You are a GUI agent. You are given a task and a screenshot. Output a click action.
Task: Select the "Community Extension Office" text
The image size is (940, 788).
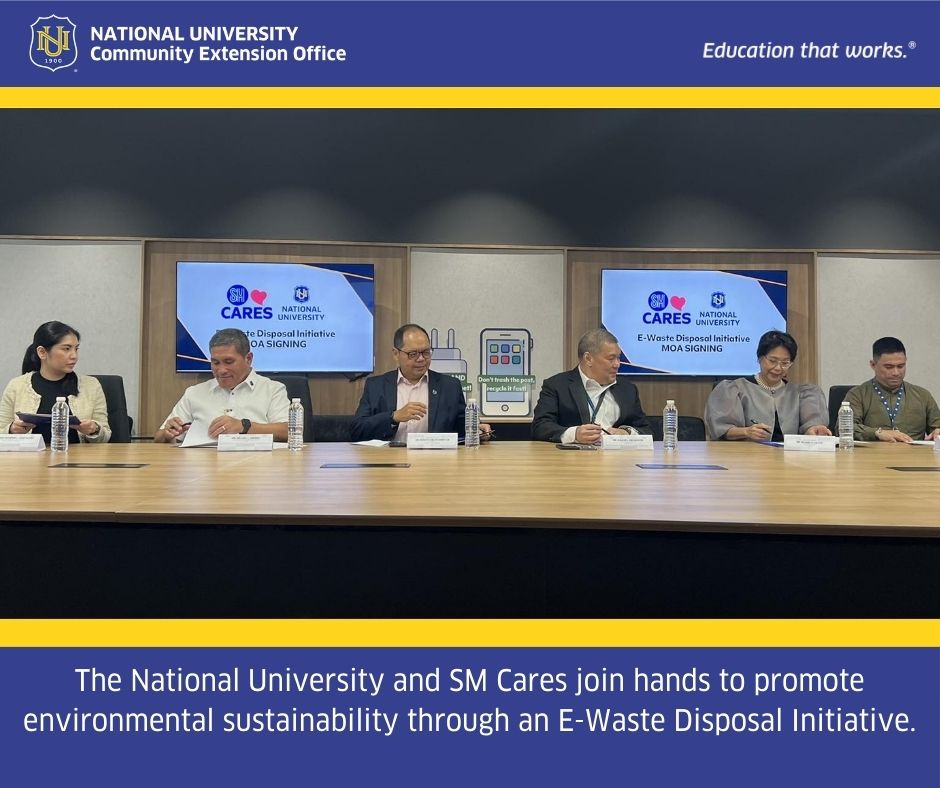pyautogui.click(x=218, y=54)
